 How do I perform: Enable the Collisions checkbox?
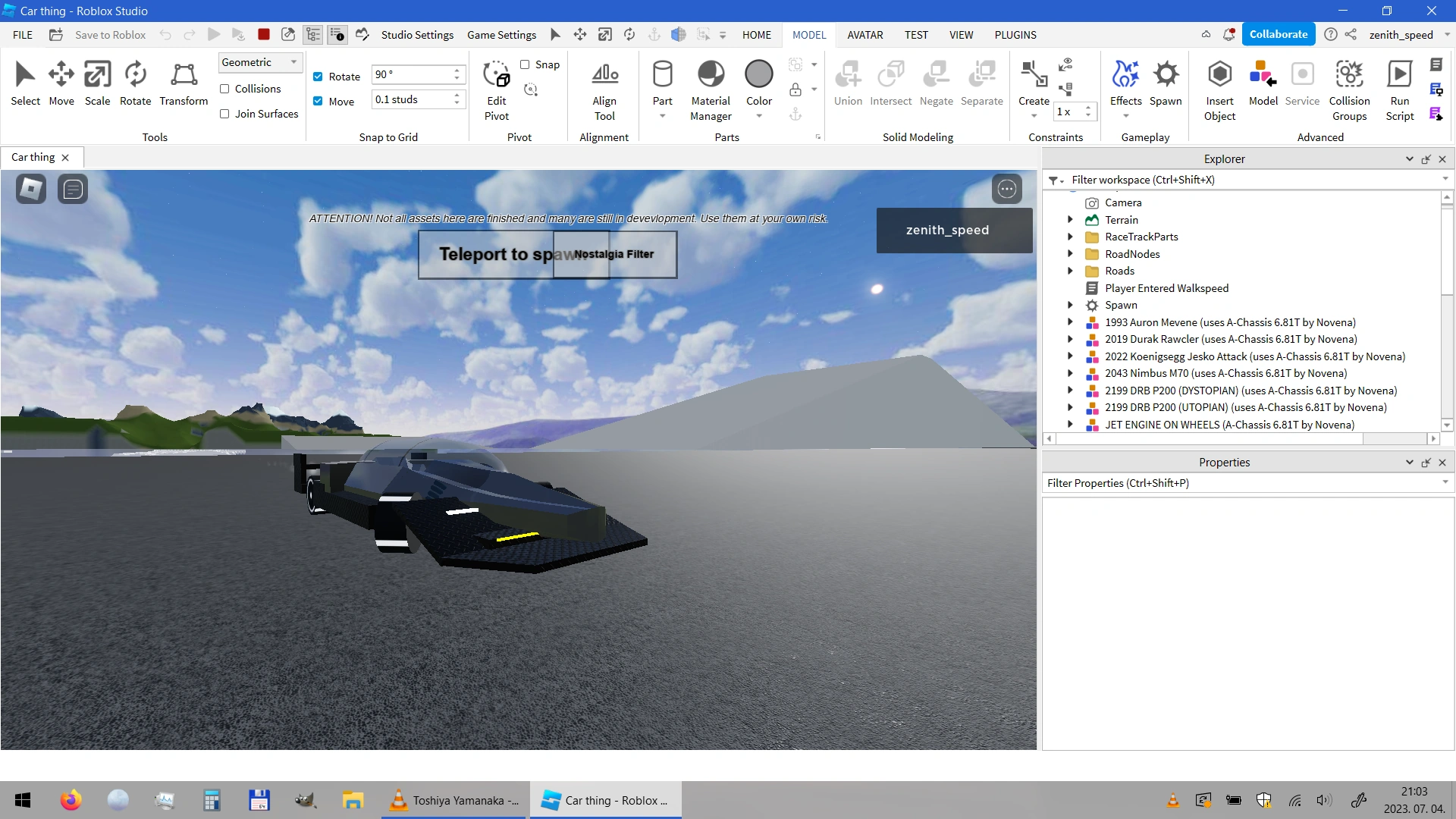(224, 89)
